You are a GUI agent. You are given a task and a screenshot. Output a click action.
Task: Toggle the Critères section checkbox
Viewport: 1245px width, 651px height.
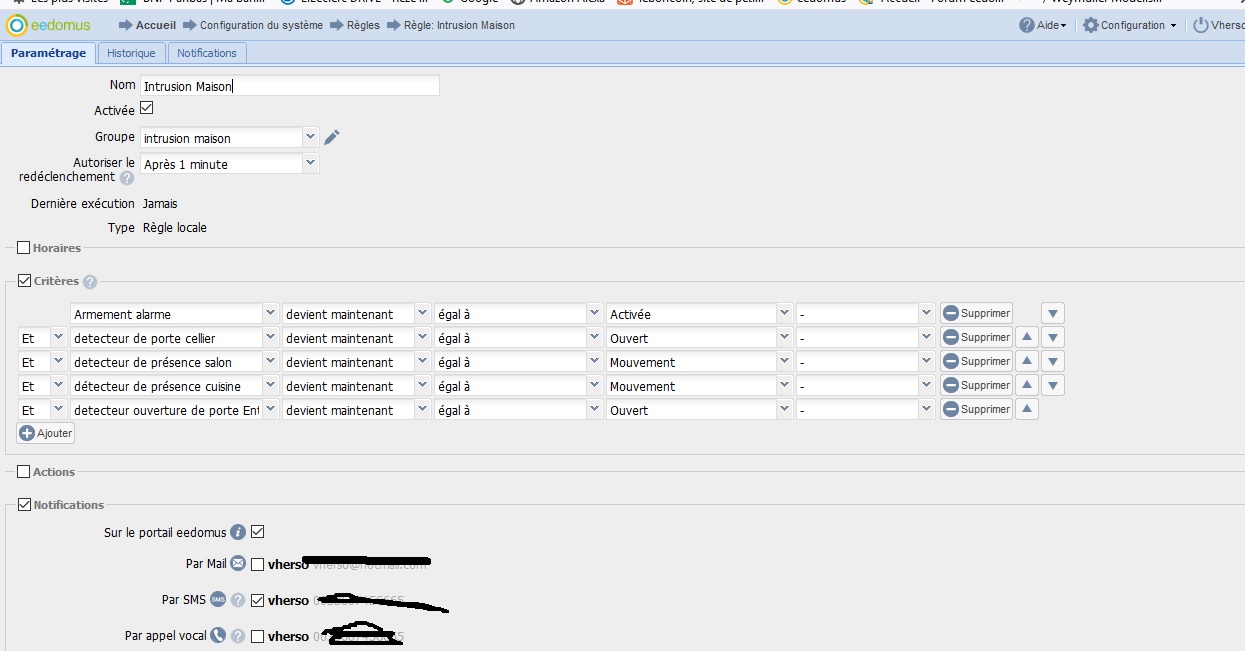click(24, 281)
